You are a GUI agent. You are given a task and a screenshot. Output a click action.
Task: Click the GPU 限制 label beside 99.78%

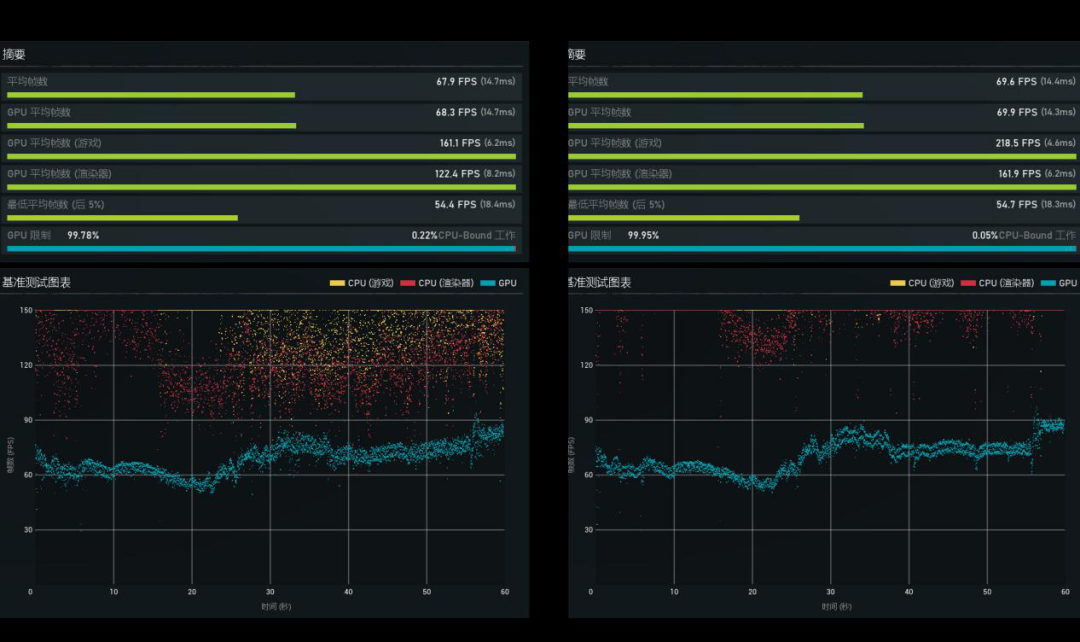tap(29, 236)
